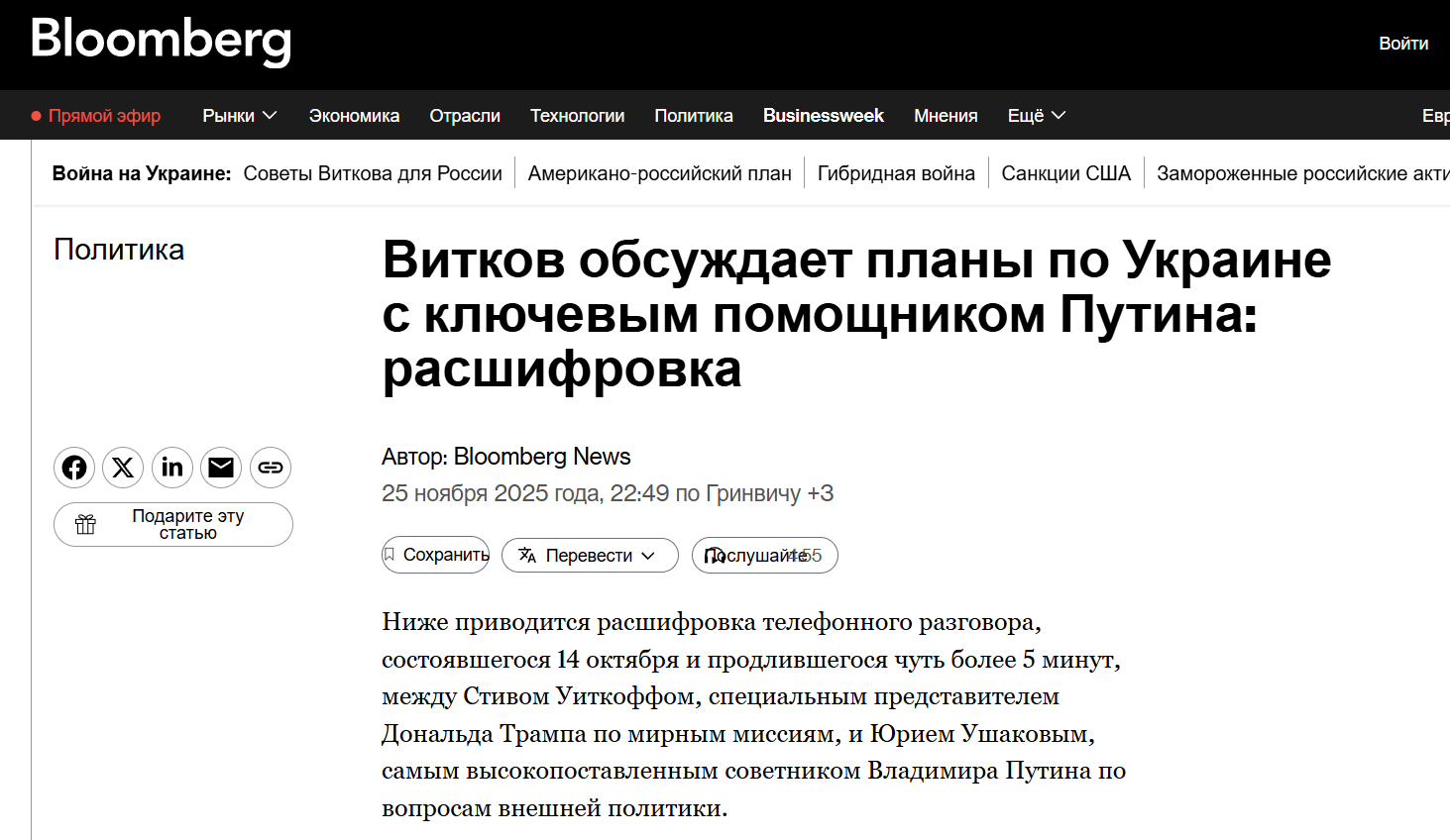This screenshot has width=1450, height=840.
Task: Open the Санкции США topic link
Action: [x=1065, y=173]
